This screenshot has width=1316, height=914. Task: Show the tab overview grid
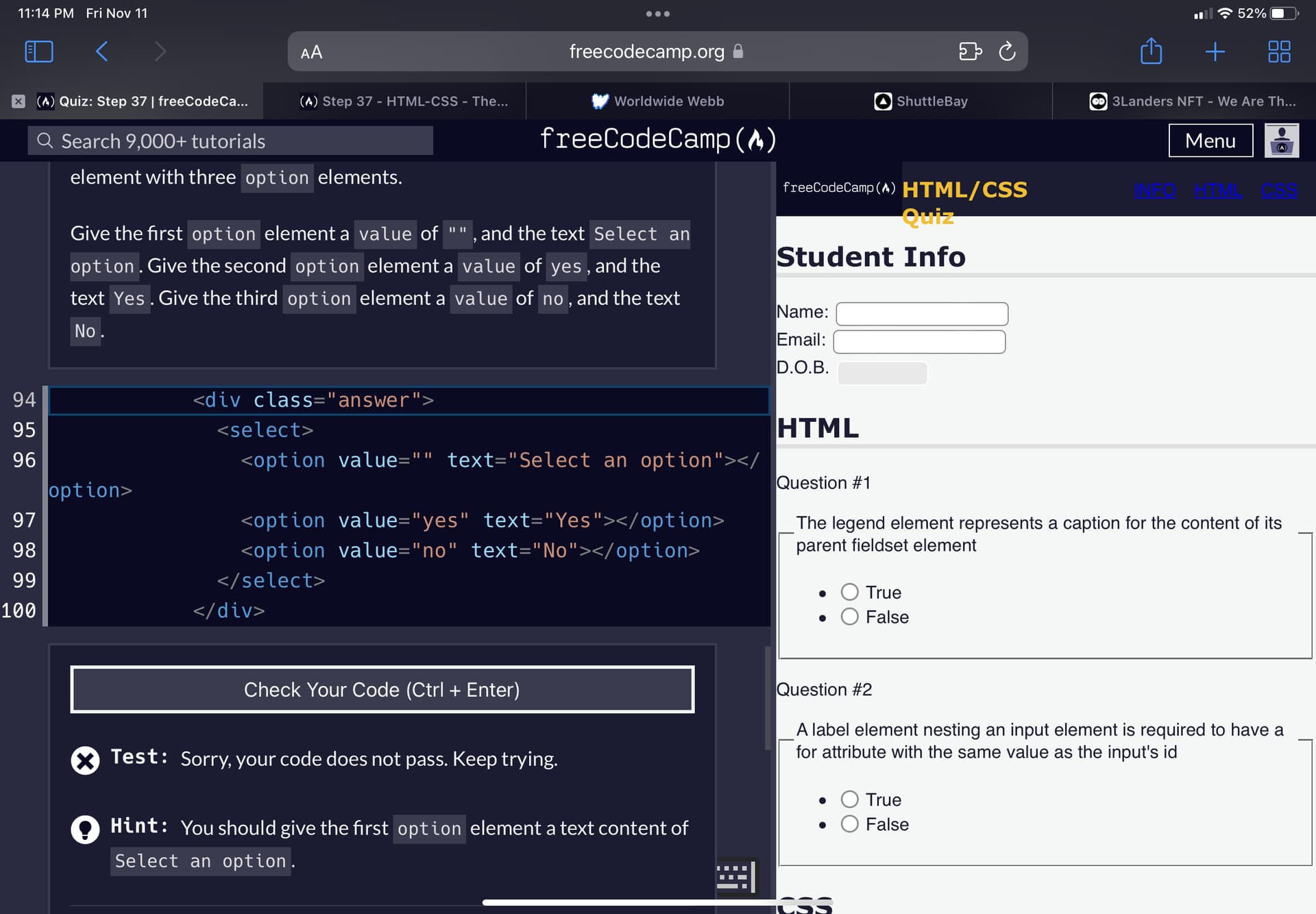coord(1279,51)
